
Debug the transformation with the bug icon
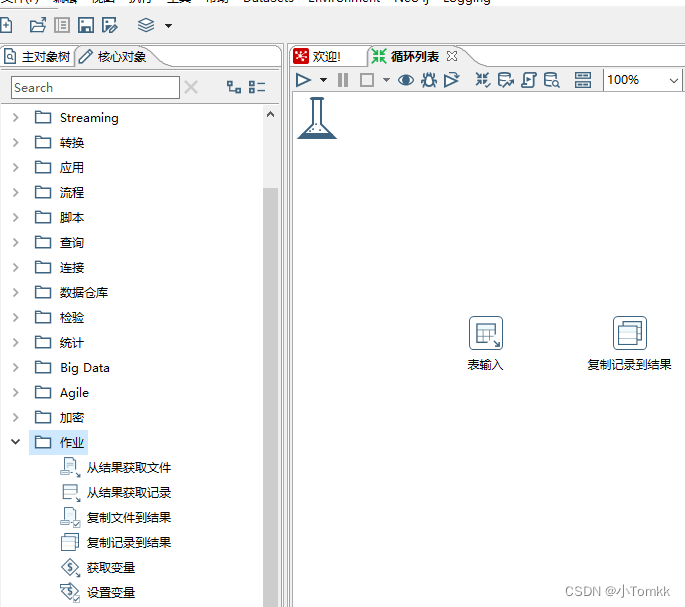click(x=429, y=80)
